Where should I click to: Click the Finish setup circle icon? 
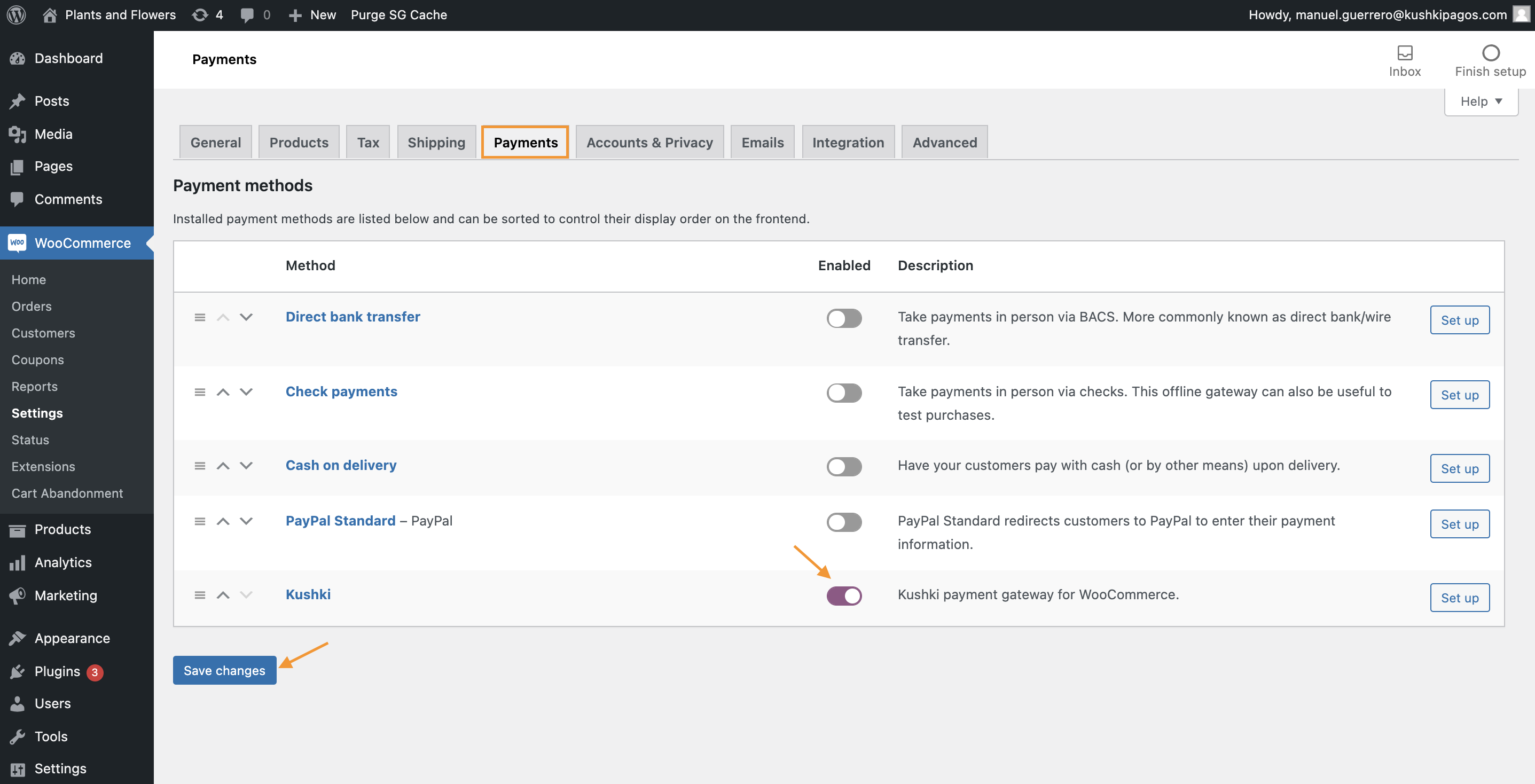[1490, 53]
